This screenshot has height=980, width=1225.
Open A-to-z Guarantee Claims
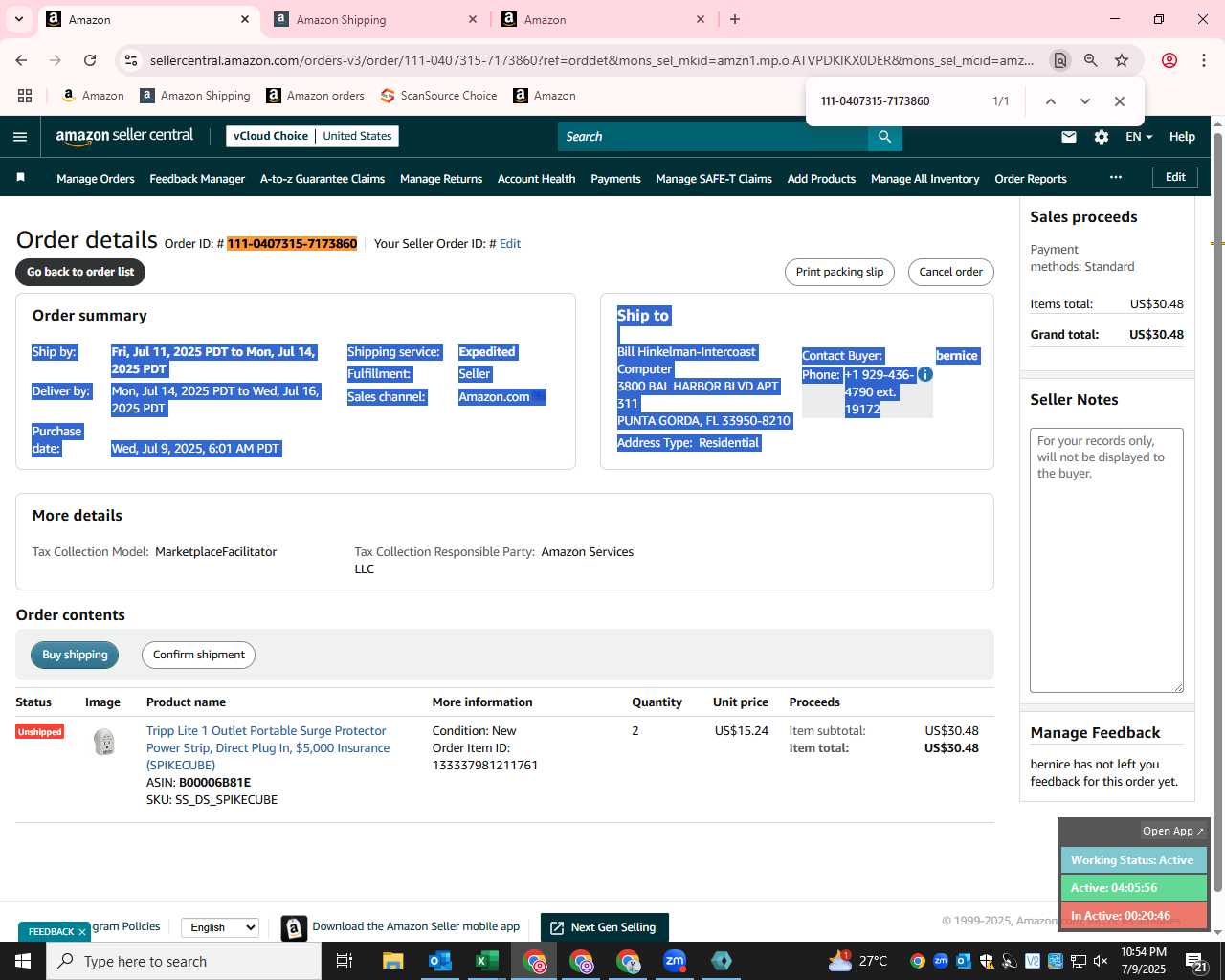(323, 179)
